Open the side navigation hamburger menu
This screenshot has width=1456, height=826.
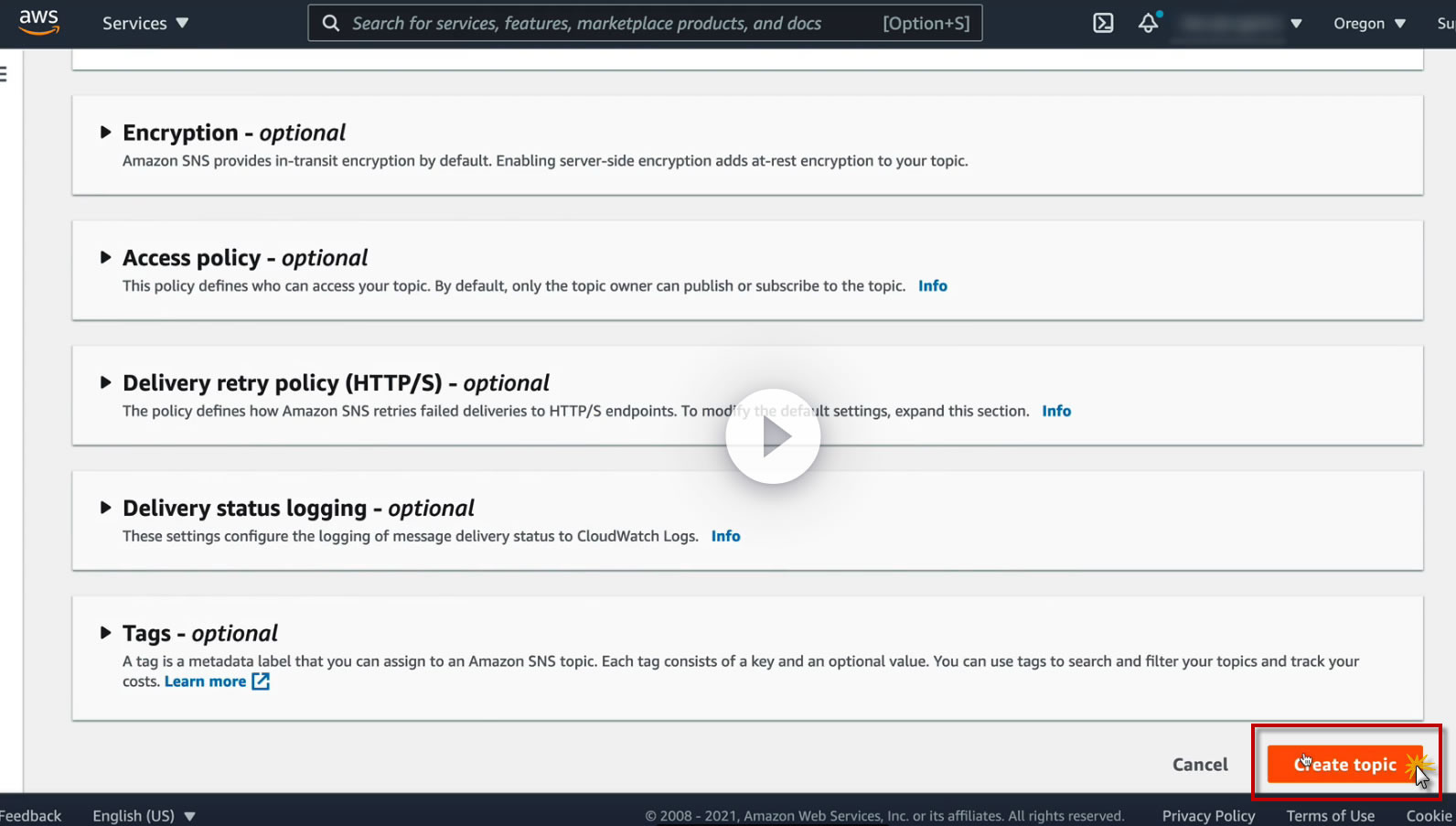[x=4, y=74]
